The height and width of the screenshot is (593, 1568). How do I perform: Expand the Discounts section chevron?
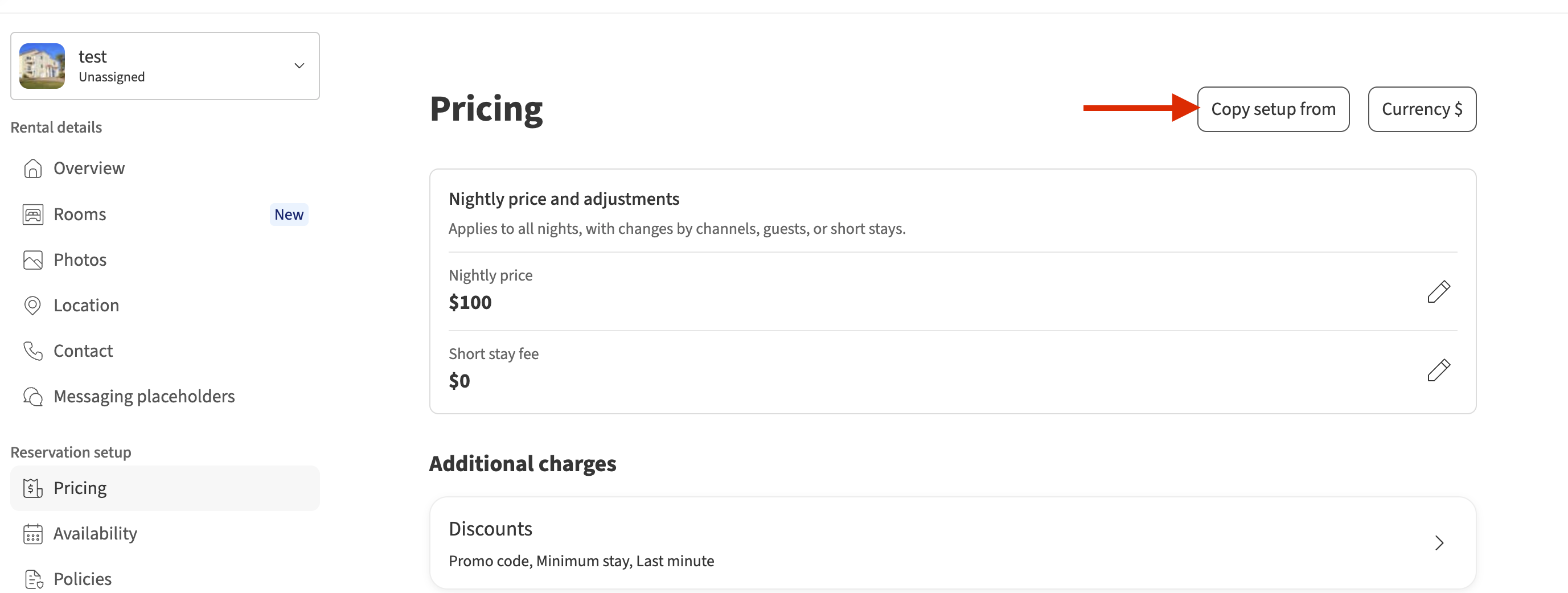(1438, 542)
